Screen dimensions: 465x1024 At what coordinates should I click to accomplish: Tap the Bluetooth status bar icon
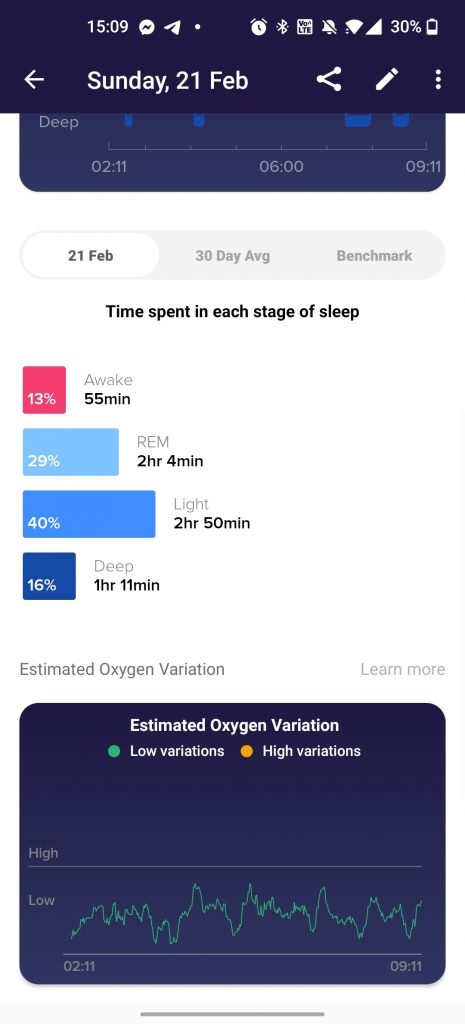pos(282,27)
